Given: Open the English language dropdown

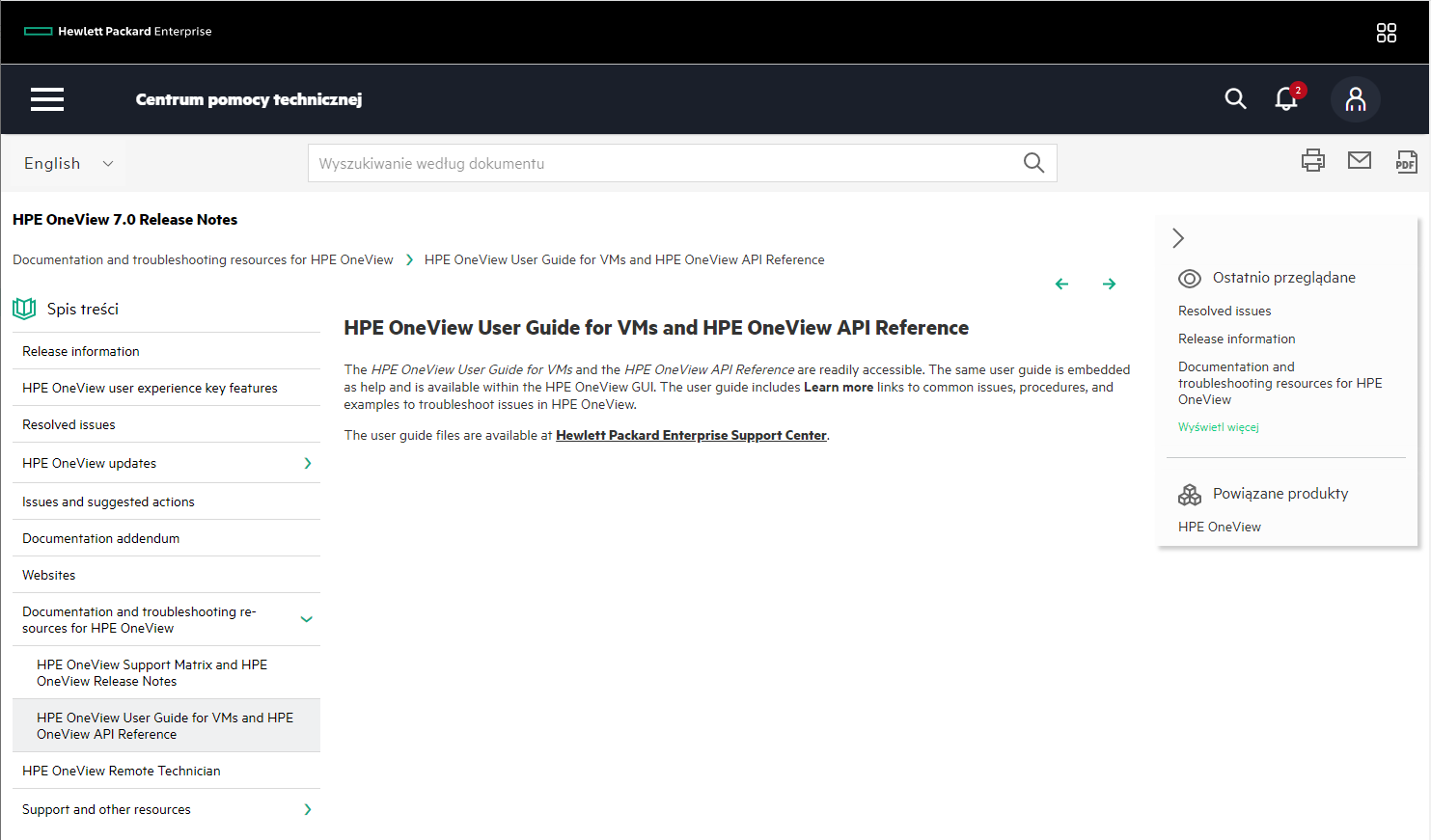Looking at the screenshot, I should click(69, 163).
